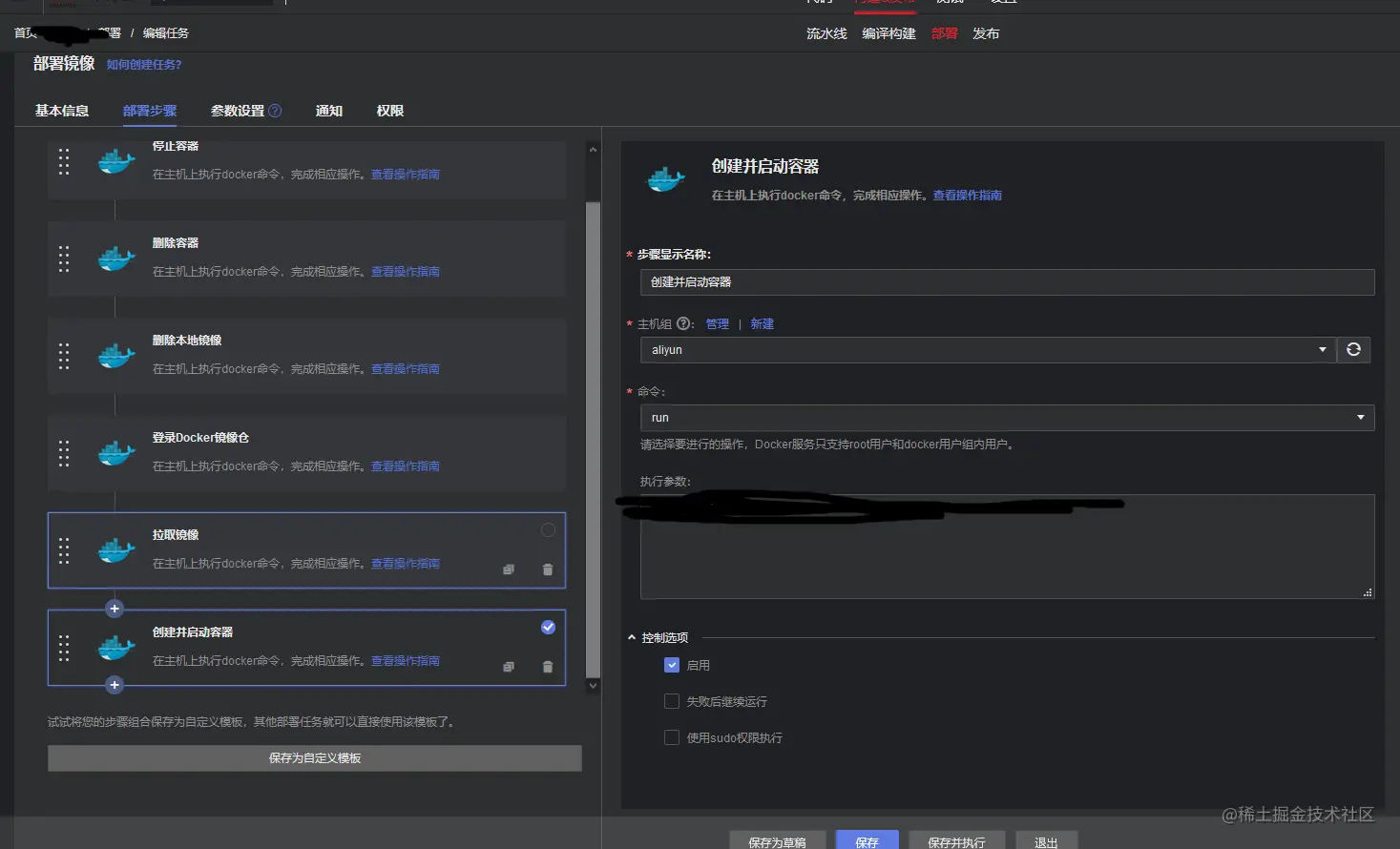This screenshot has height=849, width=1400.
Task: Select the 删除本地镜像 step card title
Action: [187, 341]
